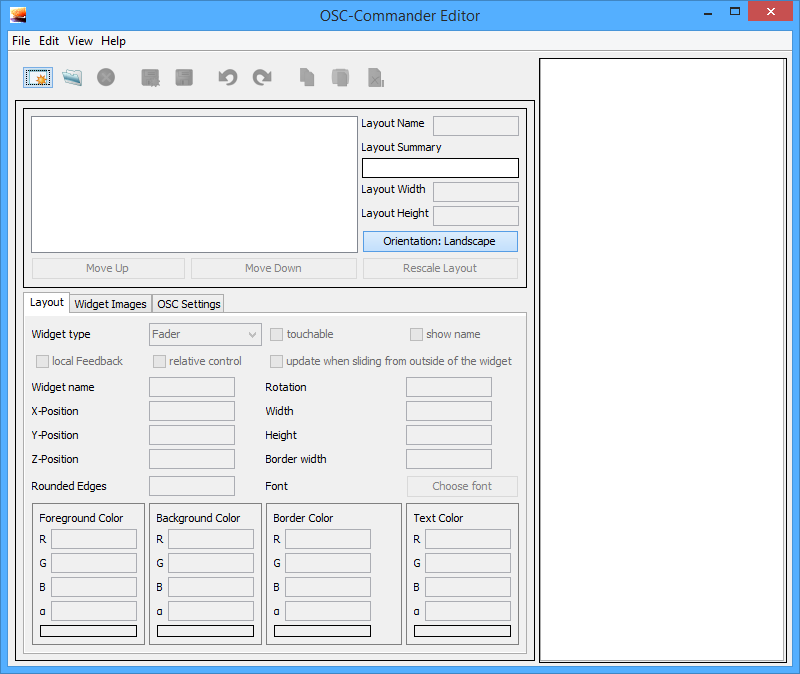The width and height of the screenshot is (800, 674).
Task: Toggle the touchable checkbox
Action: (276, 334)
